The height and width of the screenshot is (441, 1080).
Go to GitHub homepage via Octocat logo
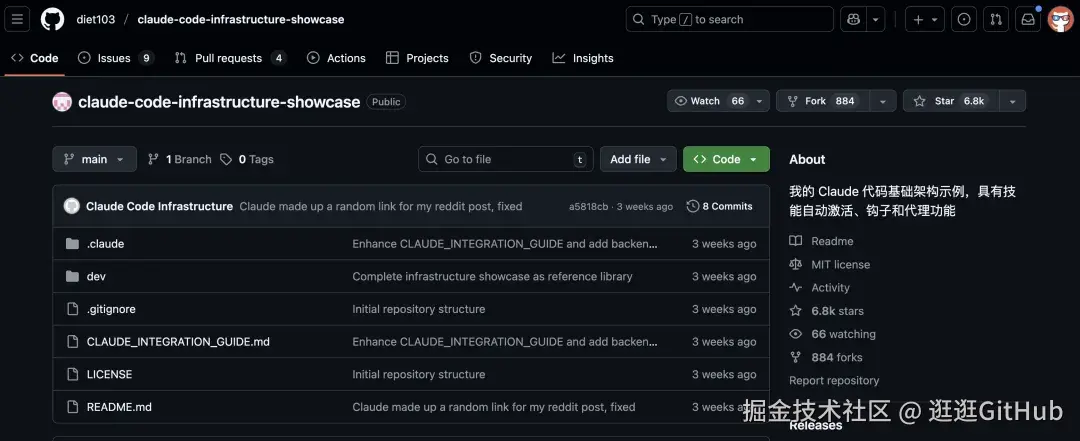click(52, 19)
